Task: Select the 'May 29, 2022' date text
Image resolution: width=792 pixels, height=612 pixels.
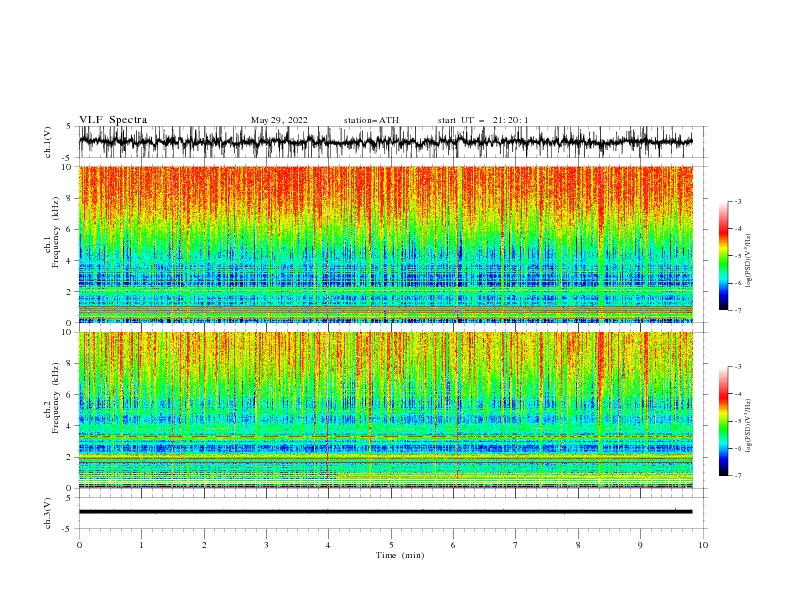Action: (279, 120)
